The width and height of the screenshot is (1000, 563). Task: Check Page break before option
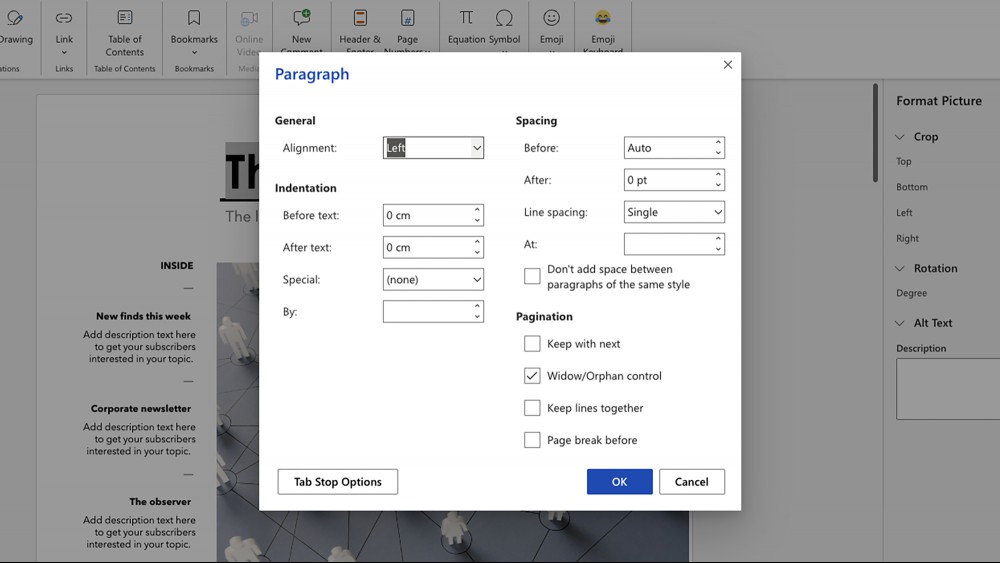[532, 440]
